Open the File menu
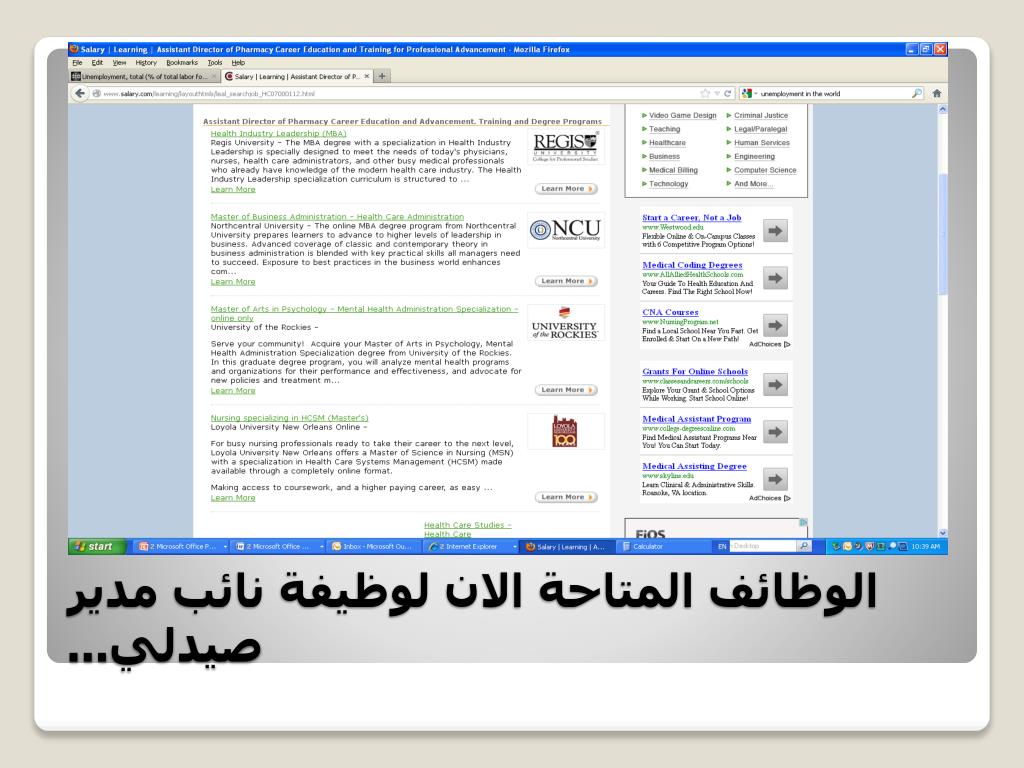This screenshot has width=1024, height=768. [77, 63]
